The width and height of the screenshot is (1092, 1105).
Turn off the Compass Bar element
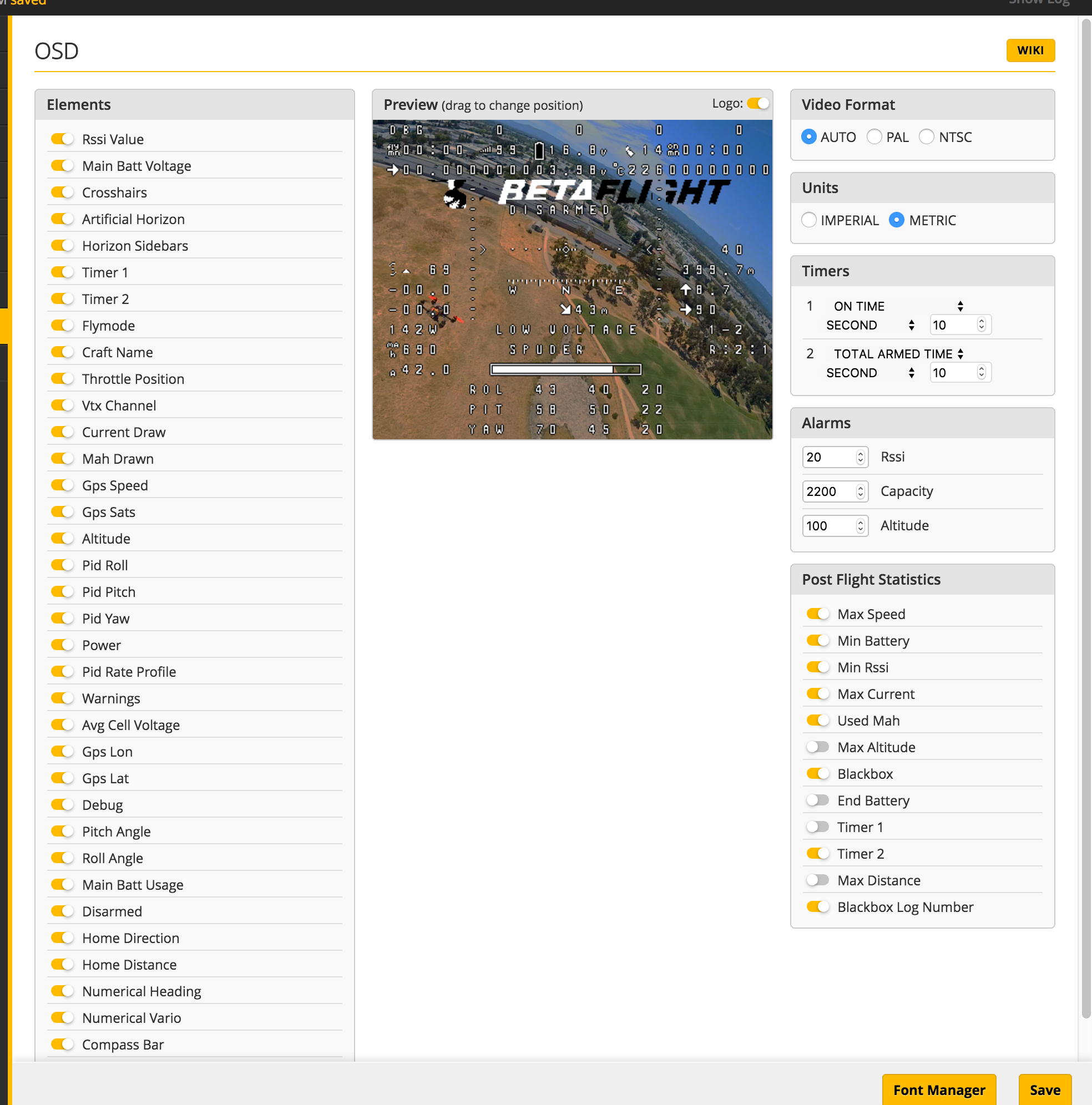point(62,1044)
